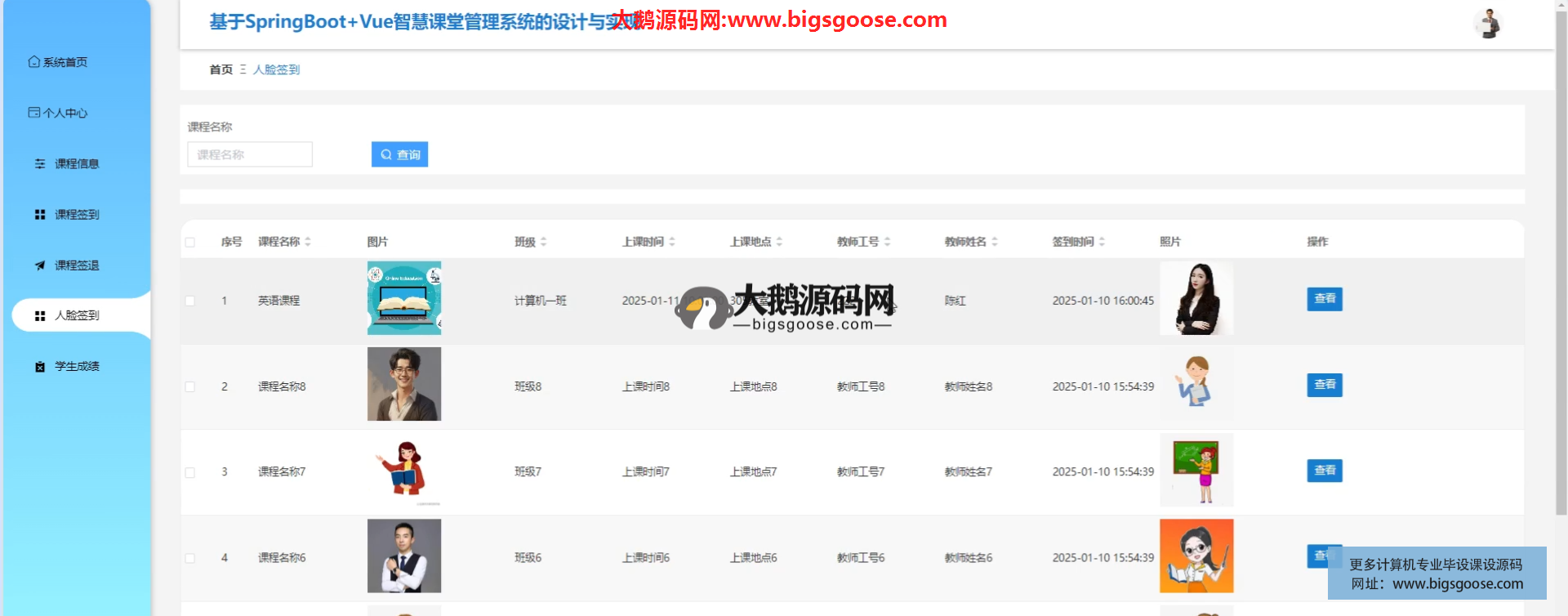Click the grid icon beside 课程签到
Image resolution: width=1568 pixels, height=616 pixels.
coord(40,215)
